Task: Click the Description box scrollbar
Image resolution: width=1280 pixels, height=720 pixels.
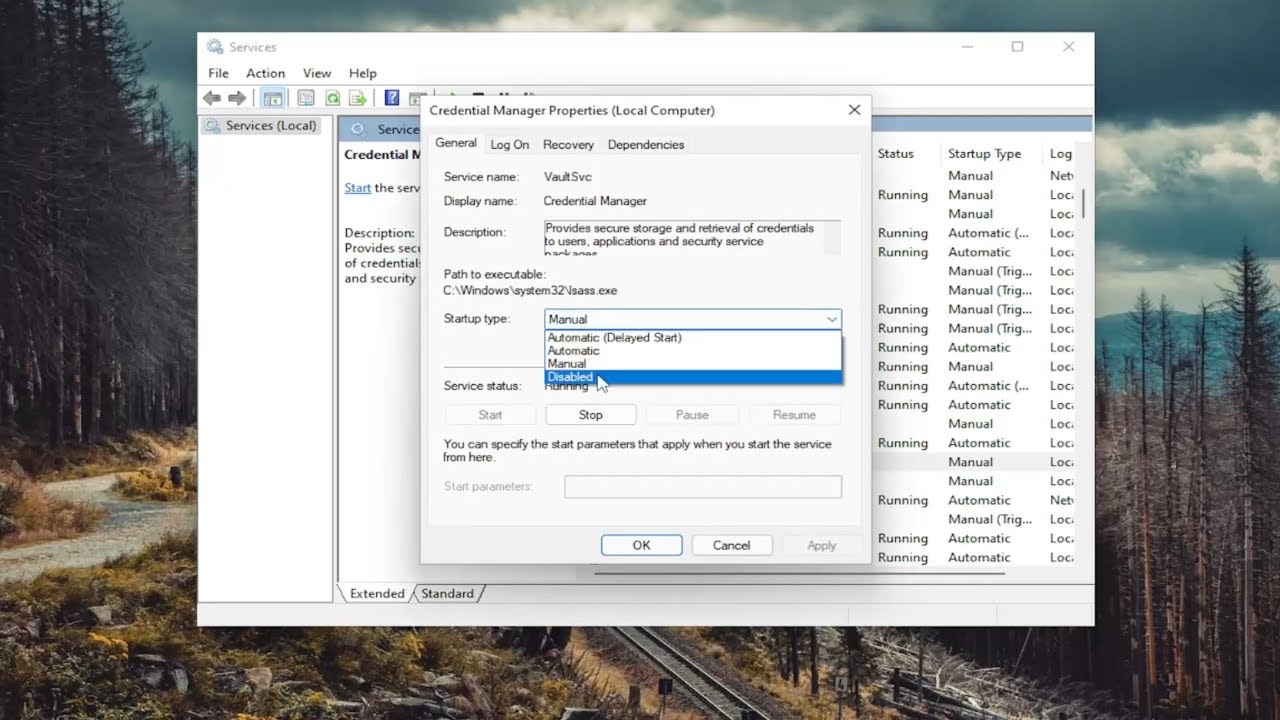Action: pos(830,237)
